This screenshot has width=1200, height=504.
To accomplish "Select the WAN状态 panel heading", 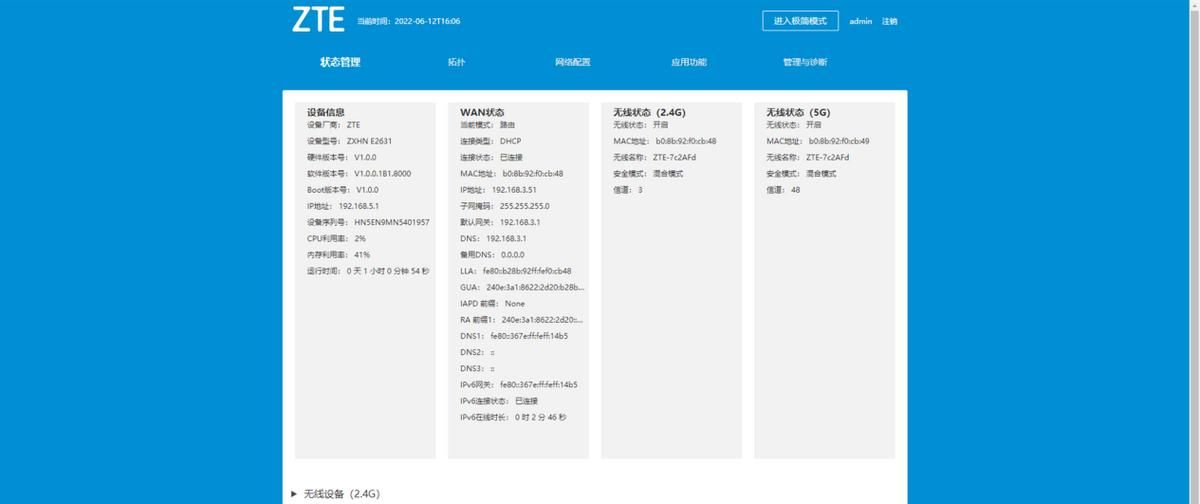I will (482, 112).
